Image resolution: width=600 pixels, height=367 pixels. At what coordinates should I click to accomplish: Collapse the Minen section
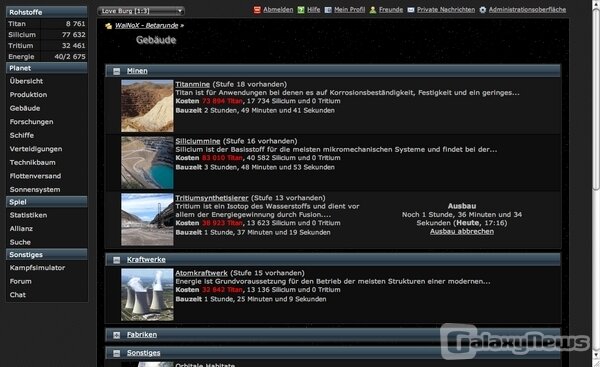pyautogui.click(x=117, y=71)
